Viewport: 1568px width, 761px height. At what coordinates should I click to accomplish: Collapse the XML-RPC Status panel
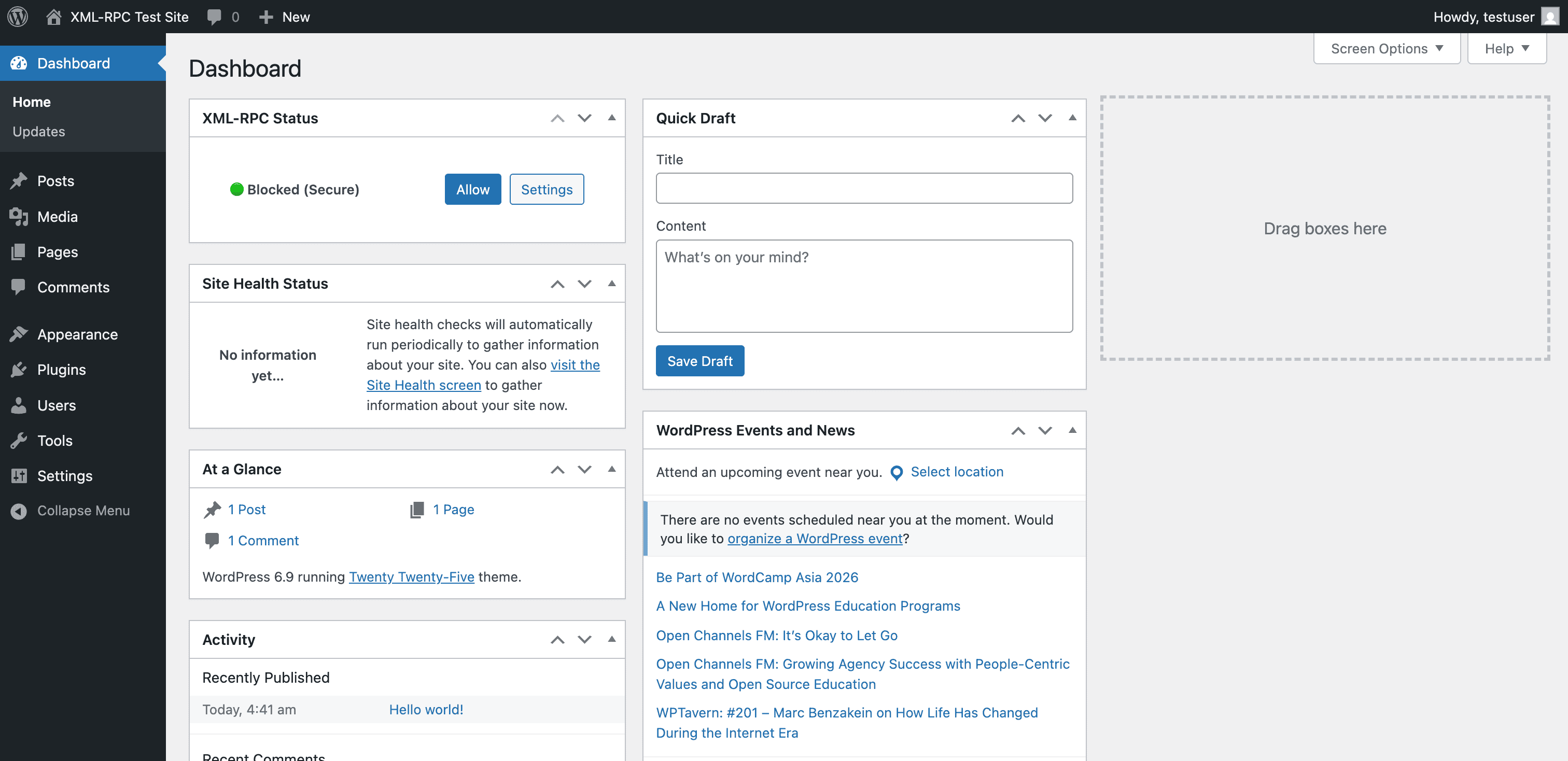(x=612, y=118)
